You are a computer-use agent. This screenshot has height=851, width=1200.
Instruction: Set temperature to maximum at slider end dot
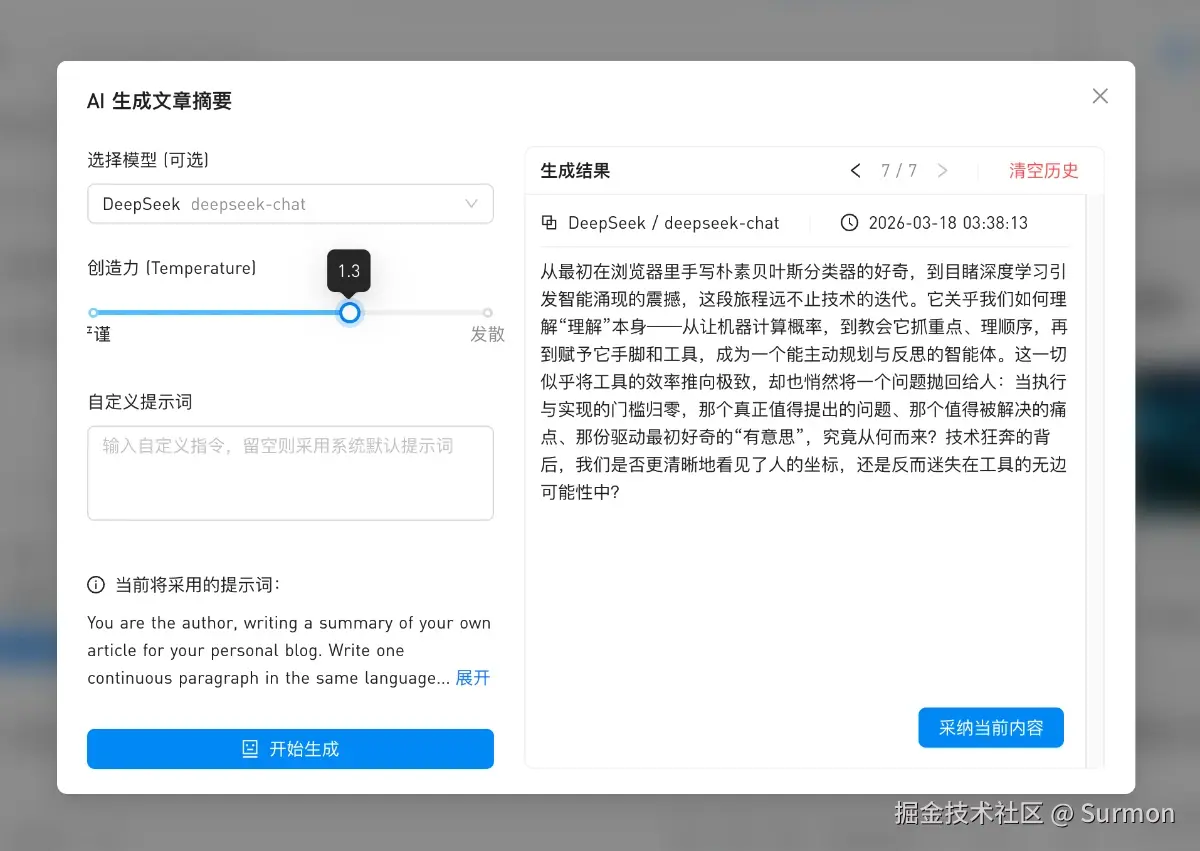click(x=488, y=313)
